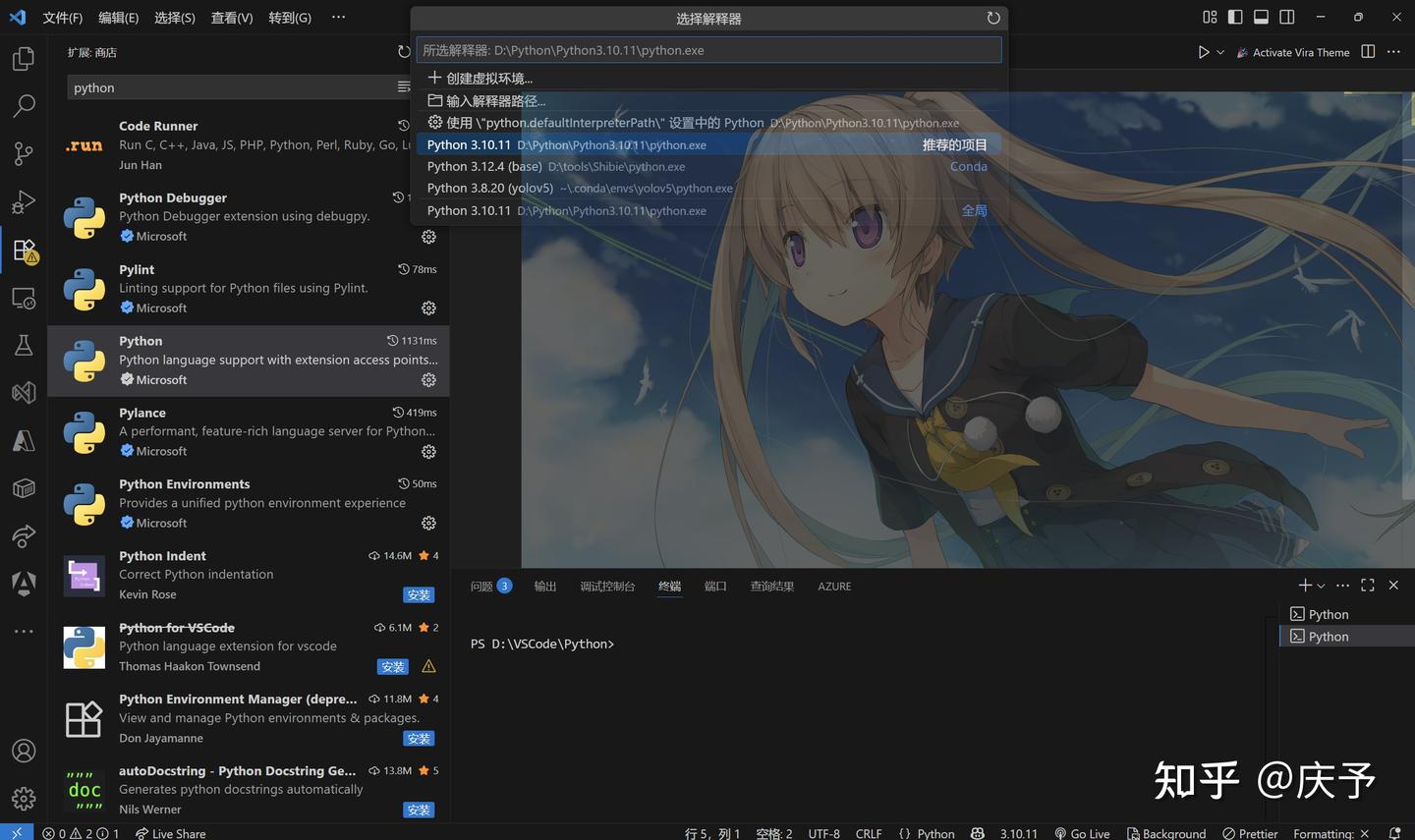Screen dimensions: 1415x840
Task: Open the Azure view in the activity bar
Action: (x=24, y=440)
